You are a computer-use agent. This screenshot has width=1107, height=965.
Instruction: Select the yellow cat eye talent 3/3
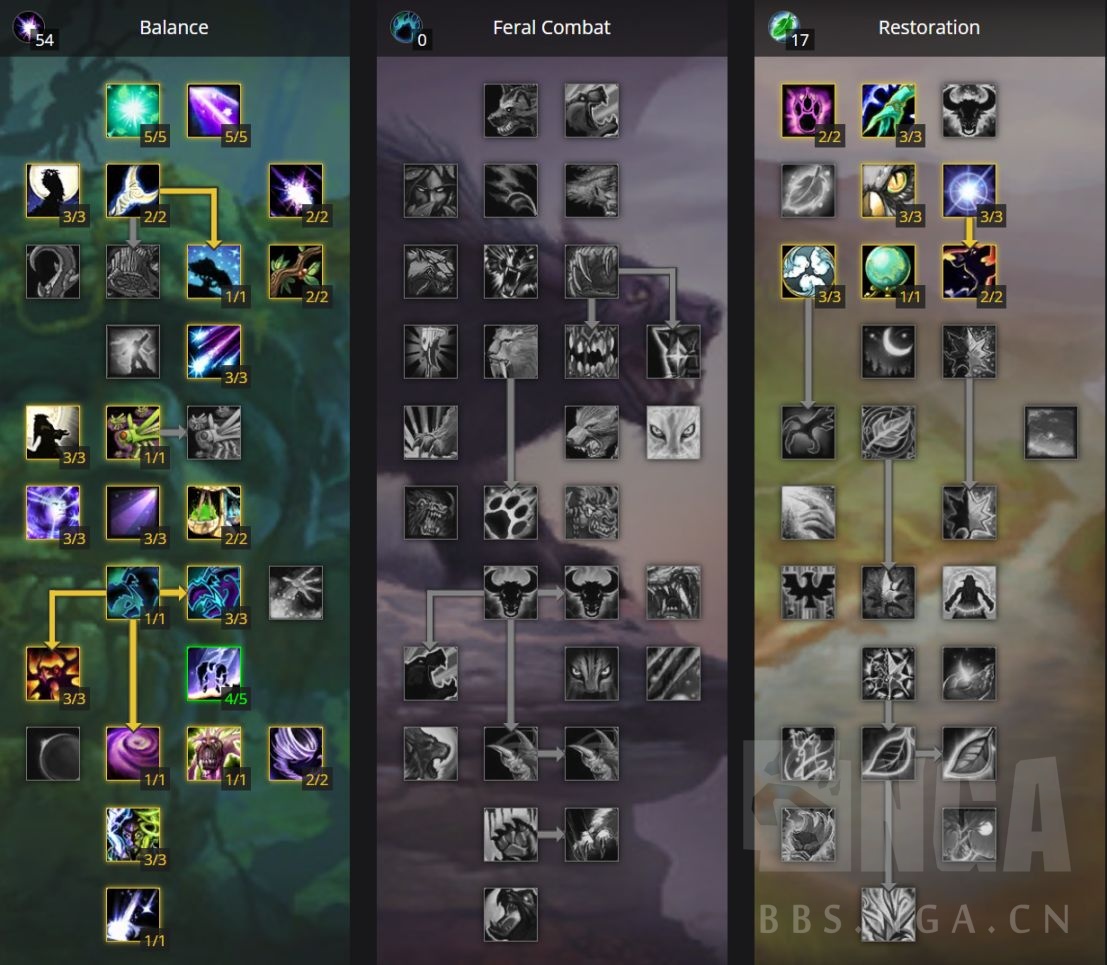click(888, 191)
